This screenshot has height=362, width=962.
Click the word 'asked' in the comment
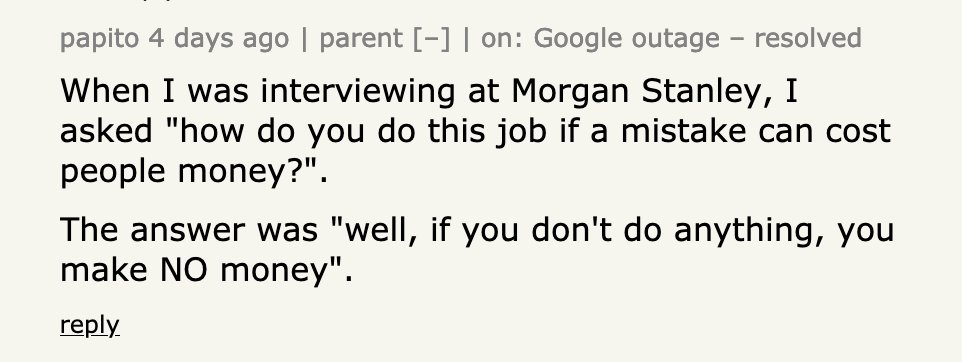point(106,131)
